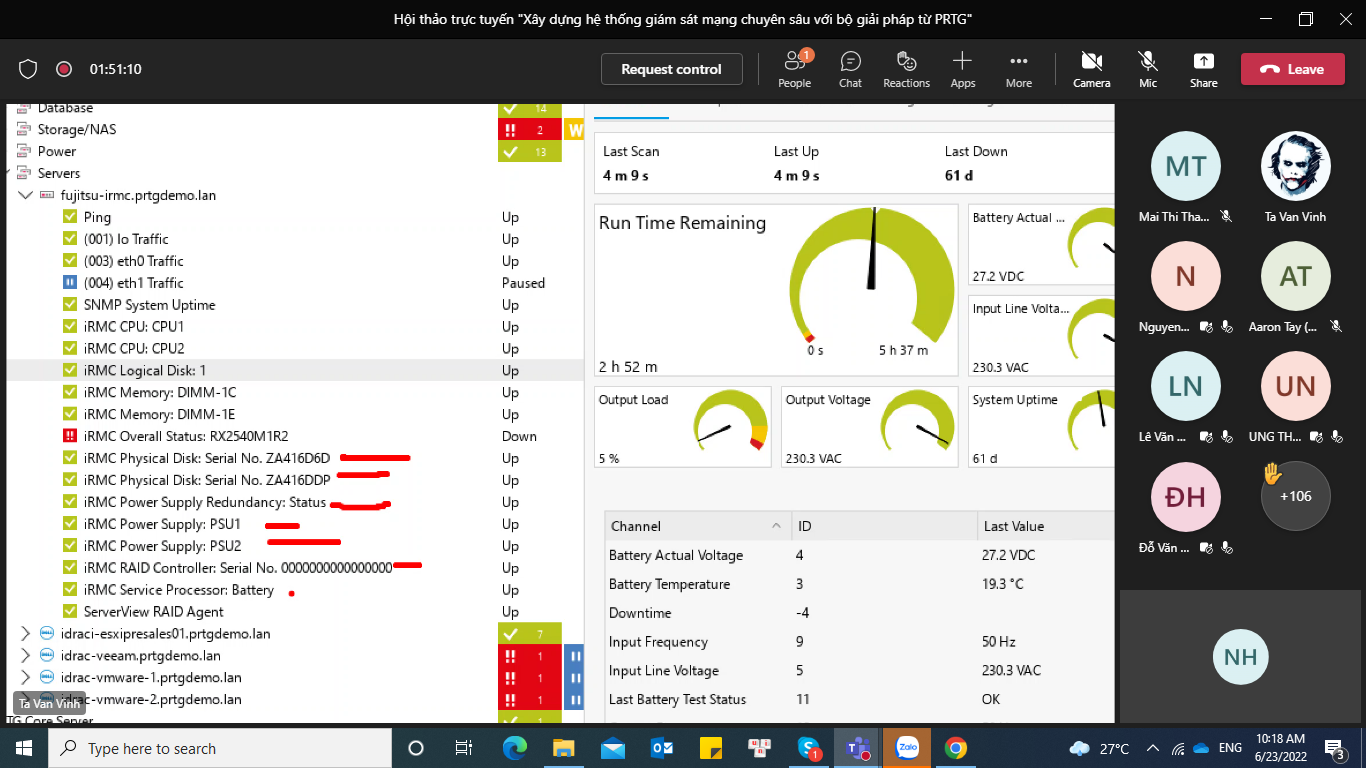The image size is (1366, 768).
Task: Select the NH participant tile
Action: 1241,657
